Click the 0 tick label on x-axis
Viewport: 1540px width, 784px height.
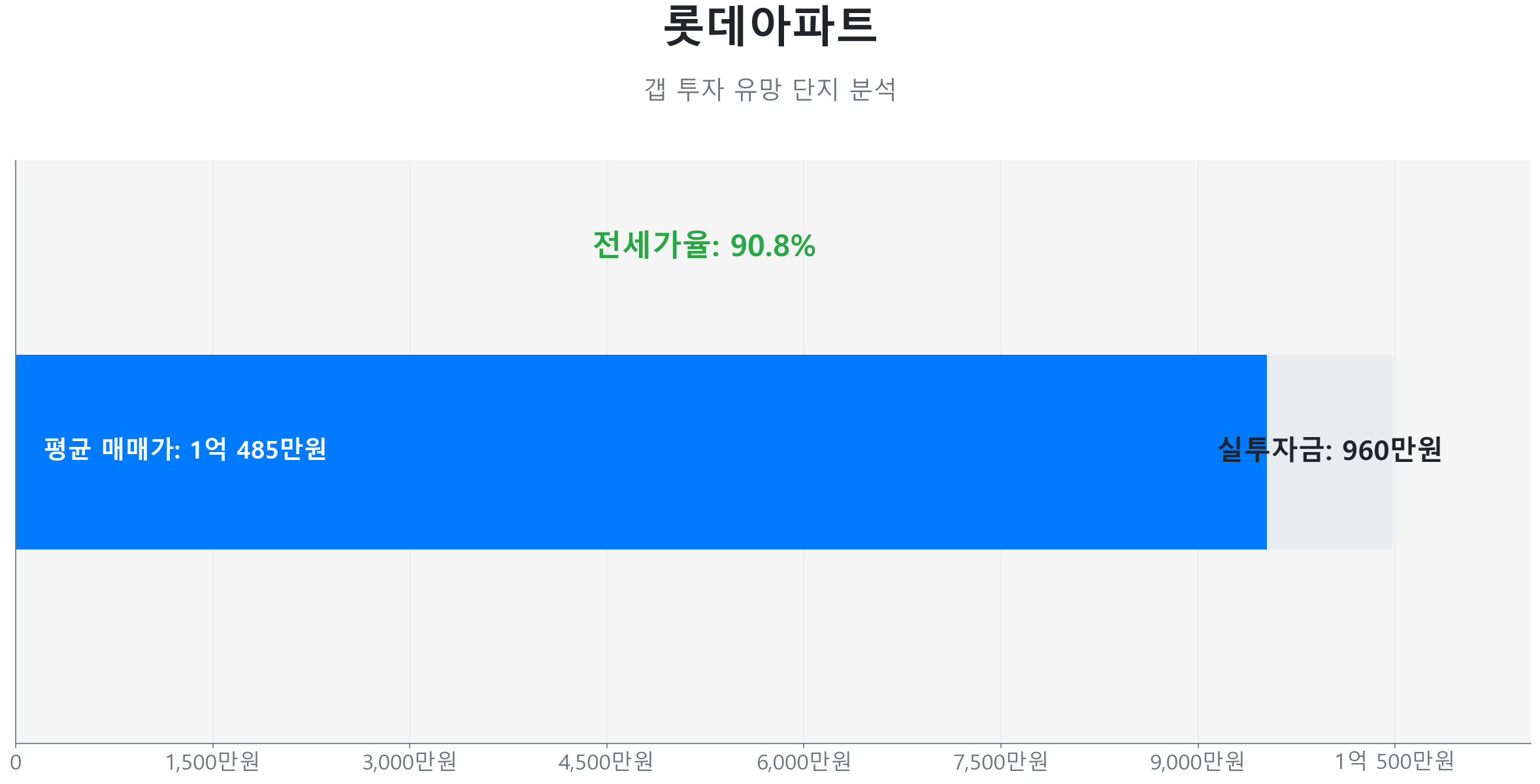[16, 762]
